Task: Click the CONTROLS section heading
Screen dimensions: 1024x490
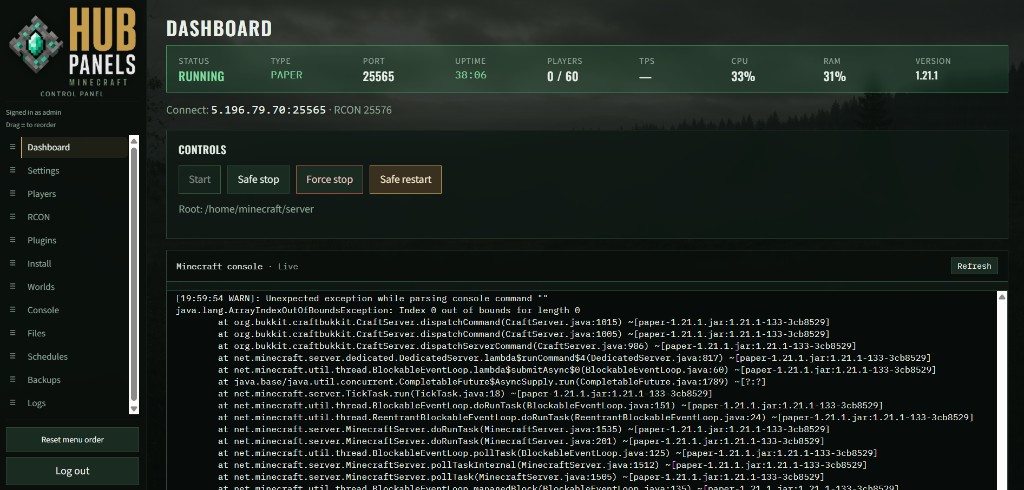Action: [202, 150]
